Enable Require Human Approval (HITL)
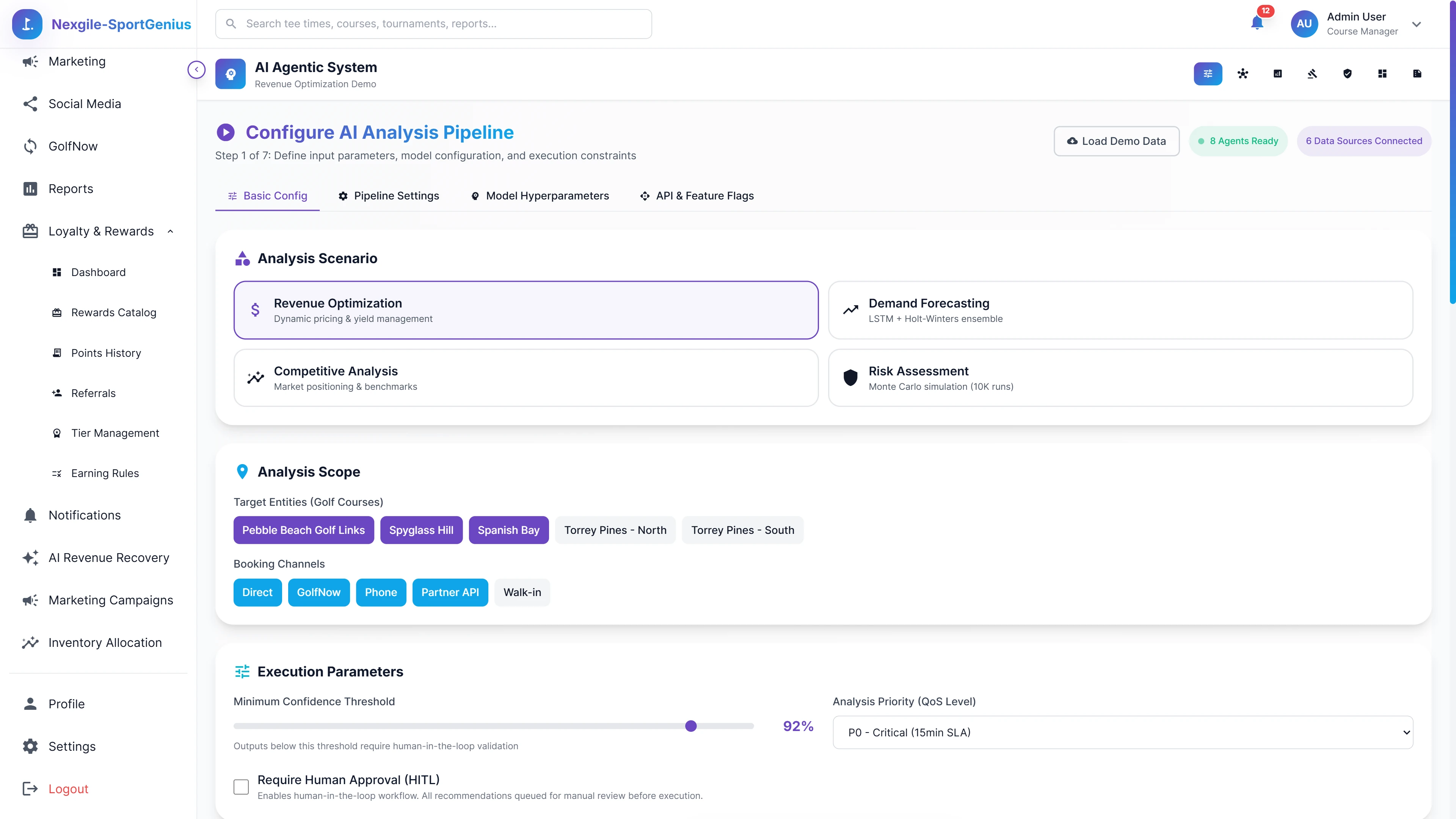 [x=242, y=787]
